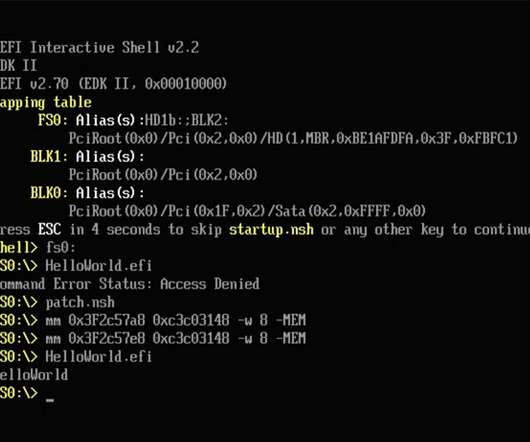530x442 pixels.
Task: Click the EFI Interactive Shell v2.2 title line
Action: pyautogui.click(x=99, y=47)
